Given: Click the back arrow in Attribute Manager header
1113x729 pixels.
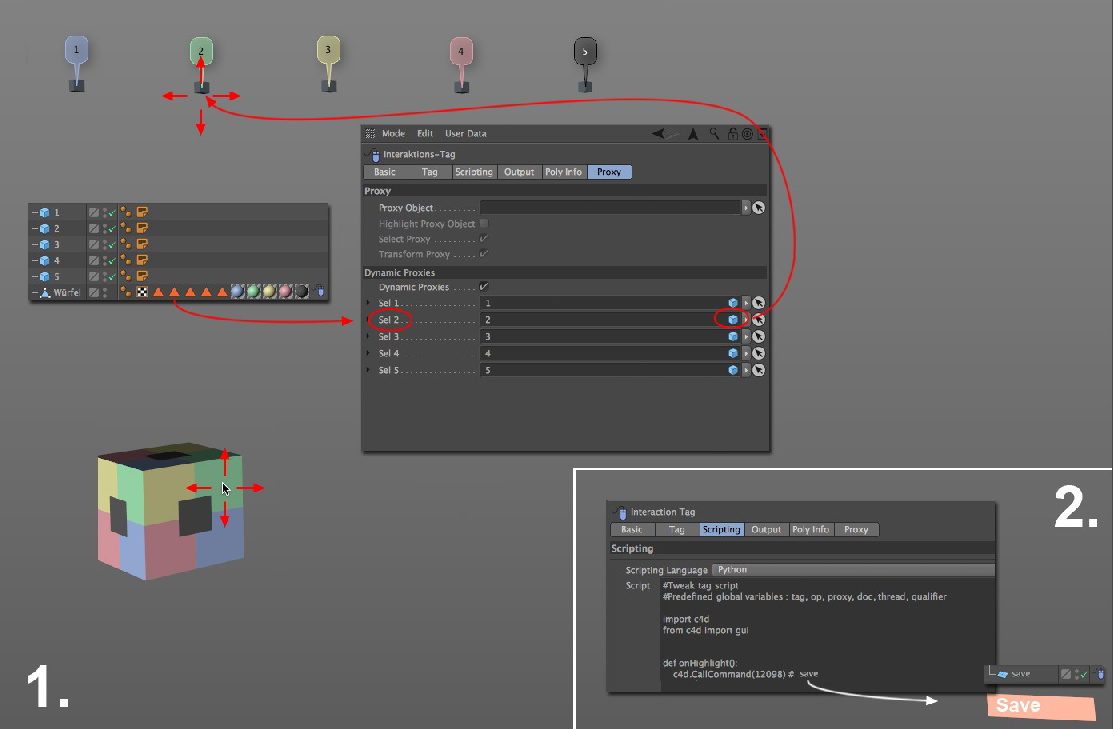Looking at the screenshot, I should coord(658,134).
